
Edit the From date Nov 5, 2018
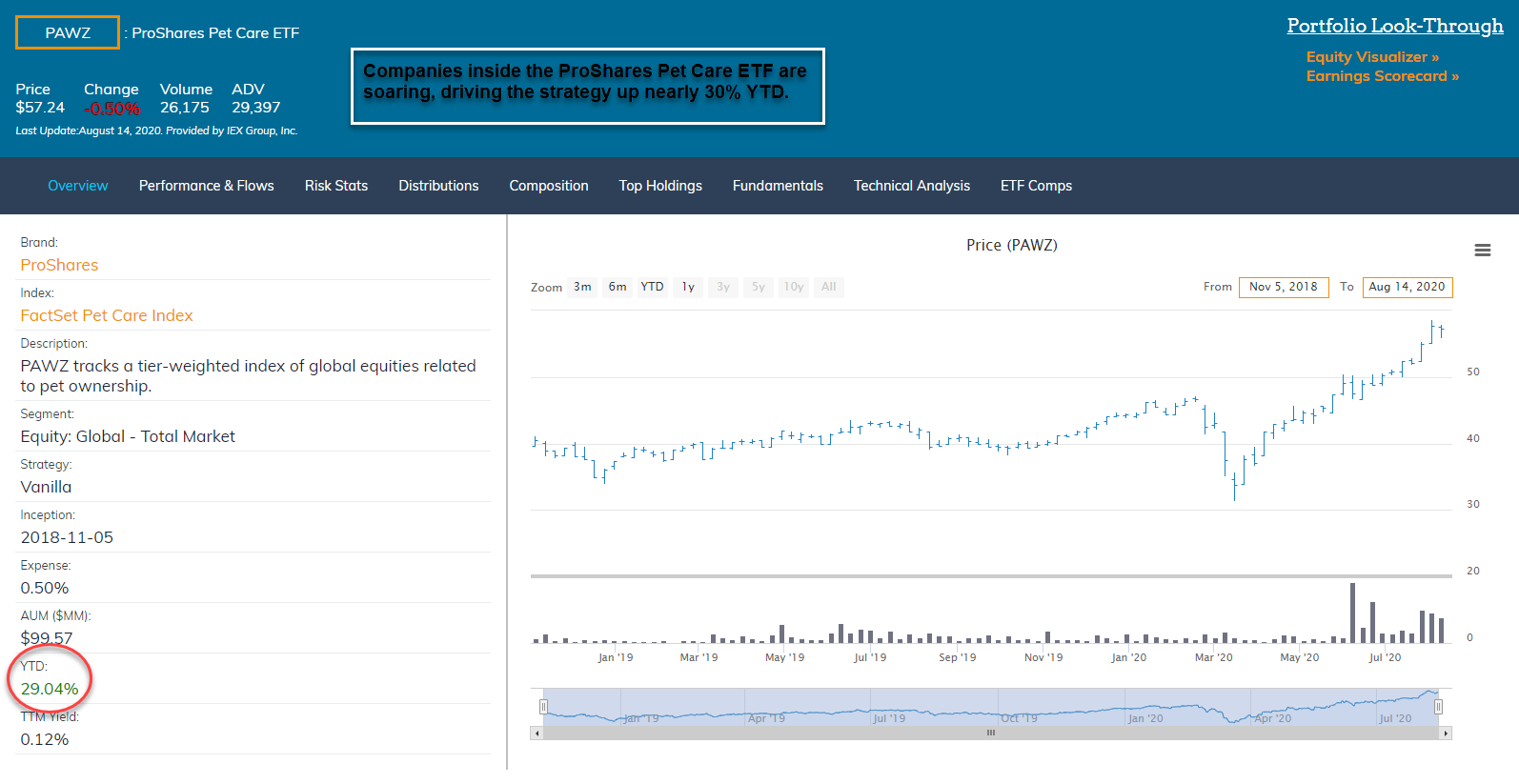(1284, 287)
